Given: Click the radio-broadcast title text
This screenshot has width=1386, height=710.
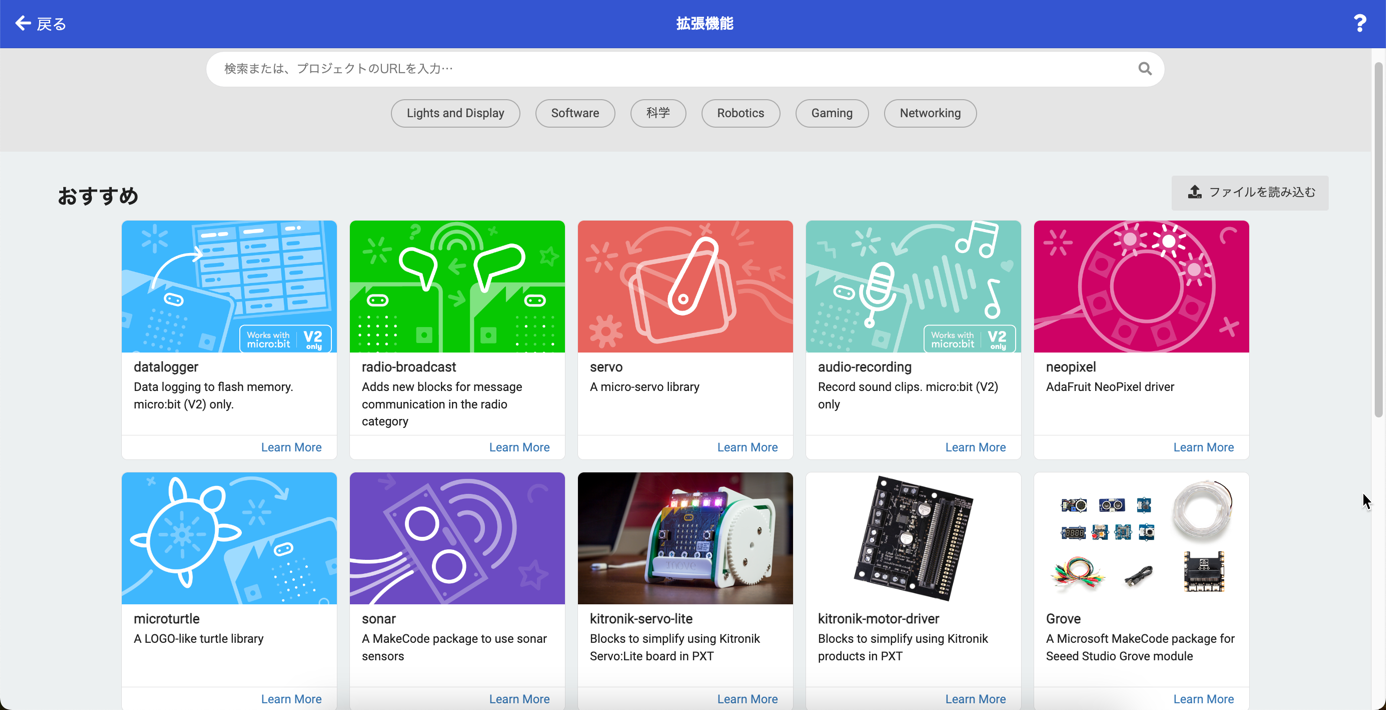Looking at the screenshot, I should point(409,367).
